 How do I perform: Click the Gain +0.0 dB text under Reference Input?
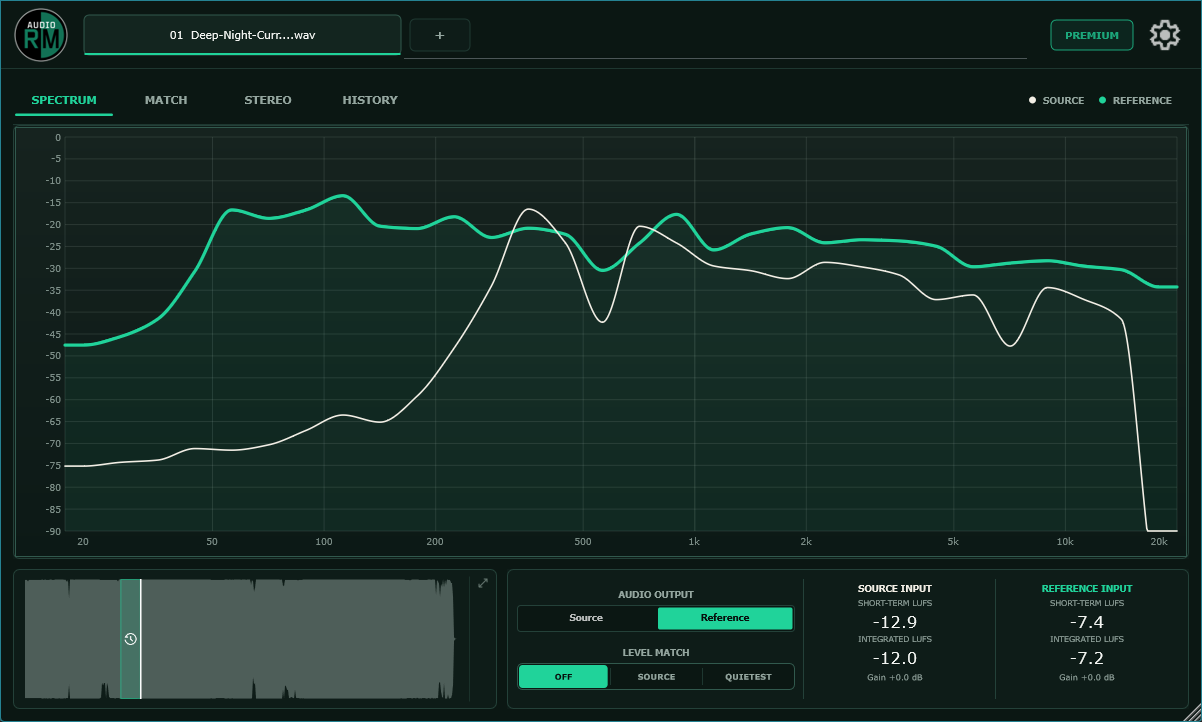pyautogui.click(x=1087, y=678)
